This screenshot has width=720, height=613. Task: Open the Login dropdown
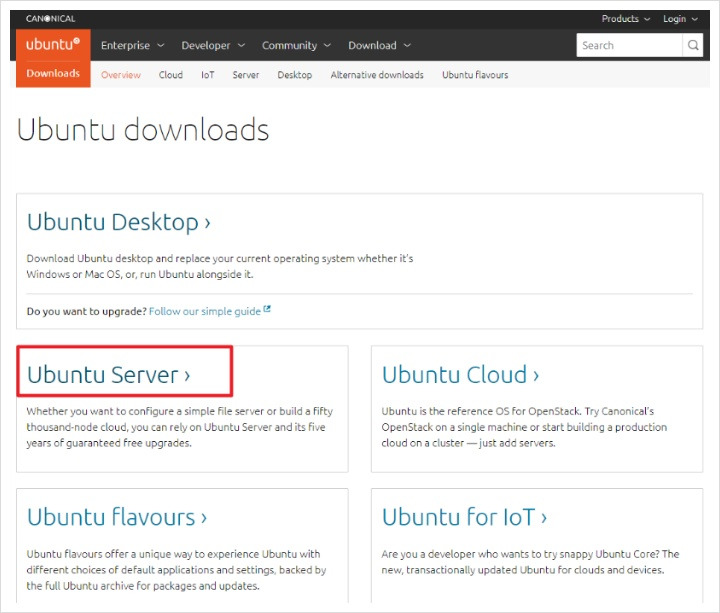(x=680, y=19)
